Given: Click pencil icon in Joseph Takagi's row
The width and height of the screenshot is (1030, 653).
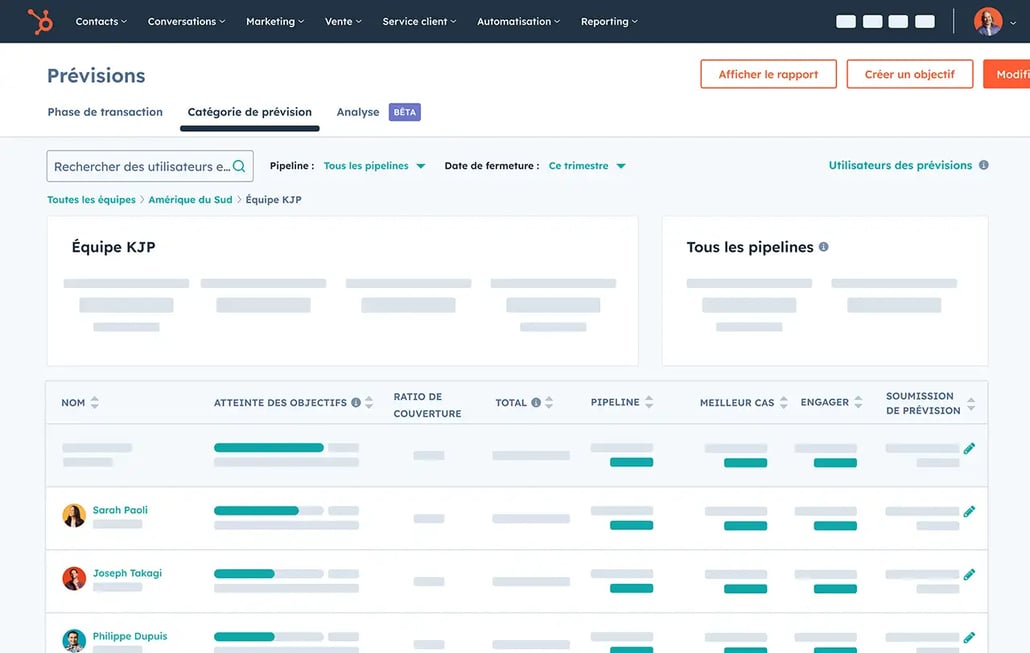Looking at the screenshot, I should (968, 575).
